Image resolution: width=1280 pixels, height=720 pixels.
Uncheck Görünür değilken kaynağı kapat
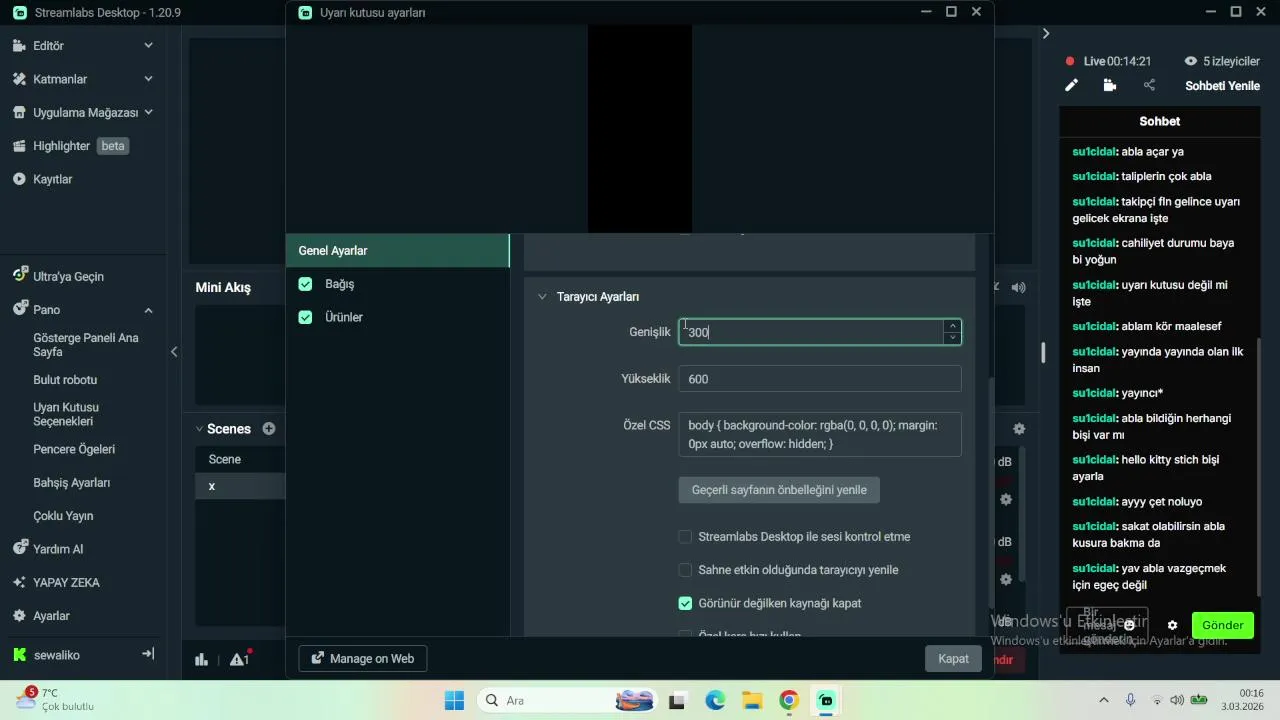[685, 603]
